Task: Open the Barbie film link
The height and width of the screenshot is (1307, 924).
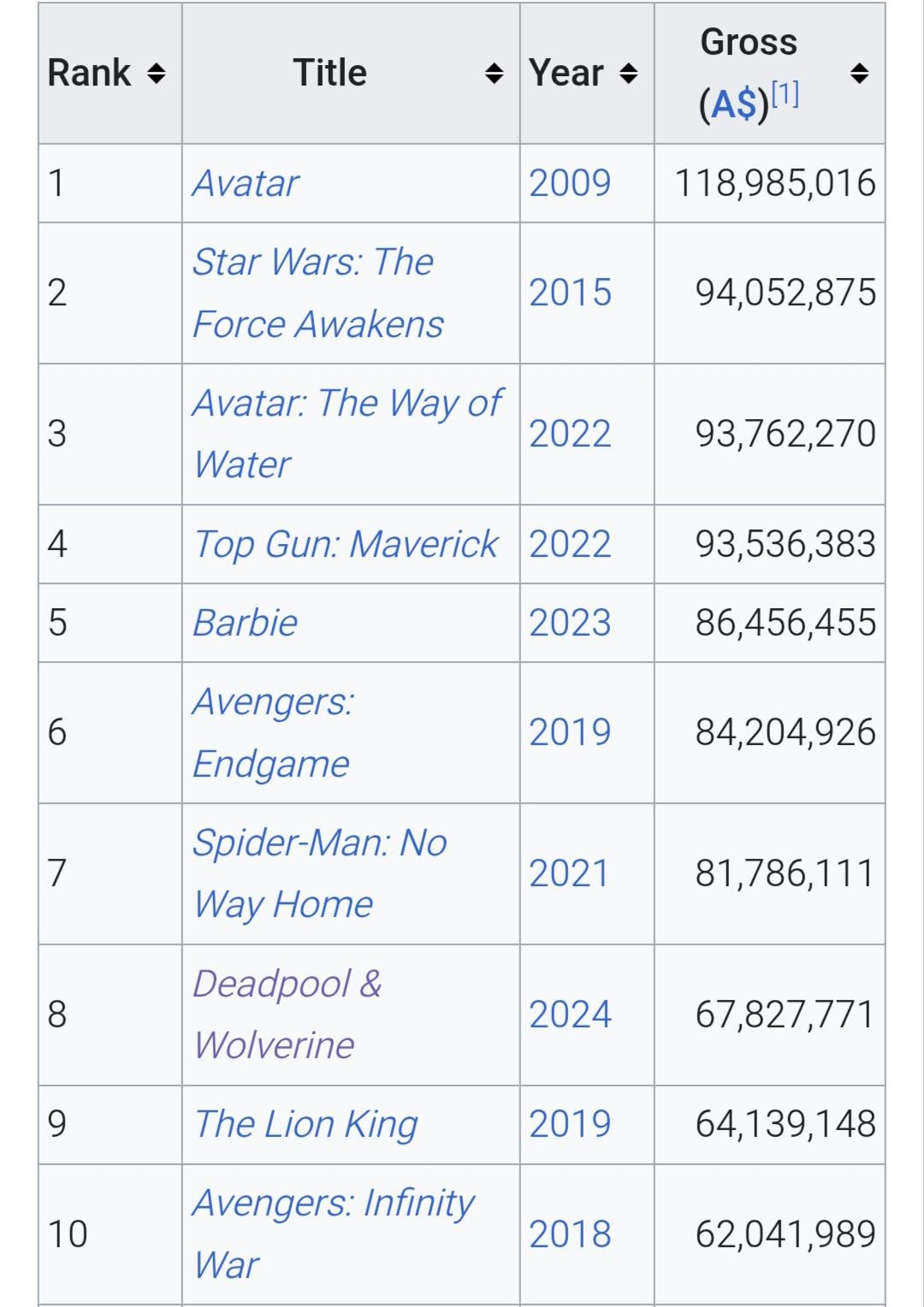Action: pyautogui.click(x=246, y=623)
